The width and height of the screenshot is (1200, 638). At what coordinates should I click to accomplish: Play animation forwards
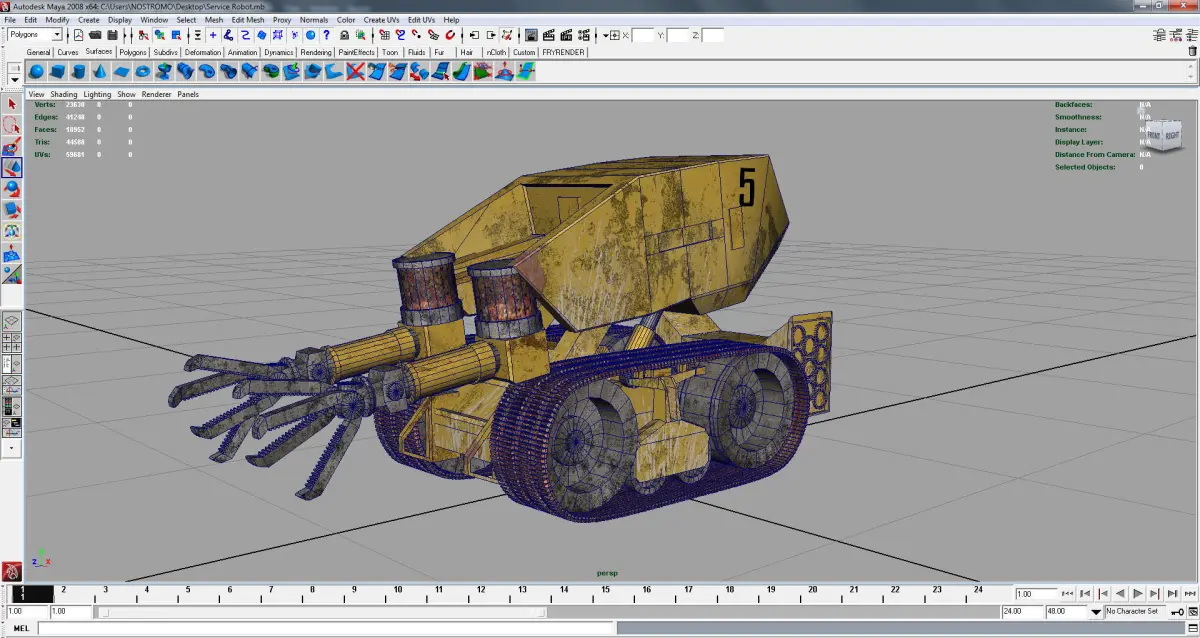pos(1138,593)
